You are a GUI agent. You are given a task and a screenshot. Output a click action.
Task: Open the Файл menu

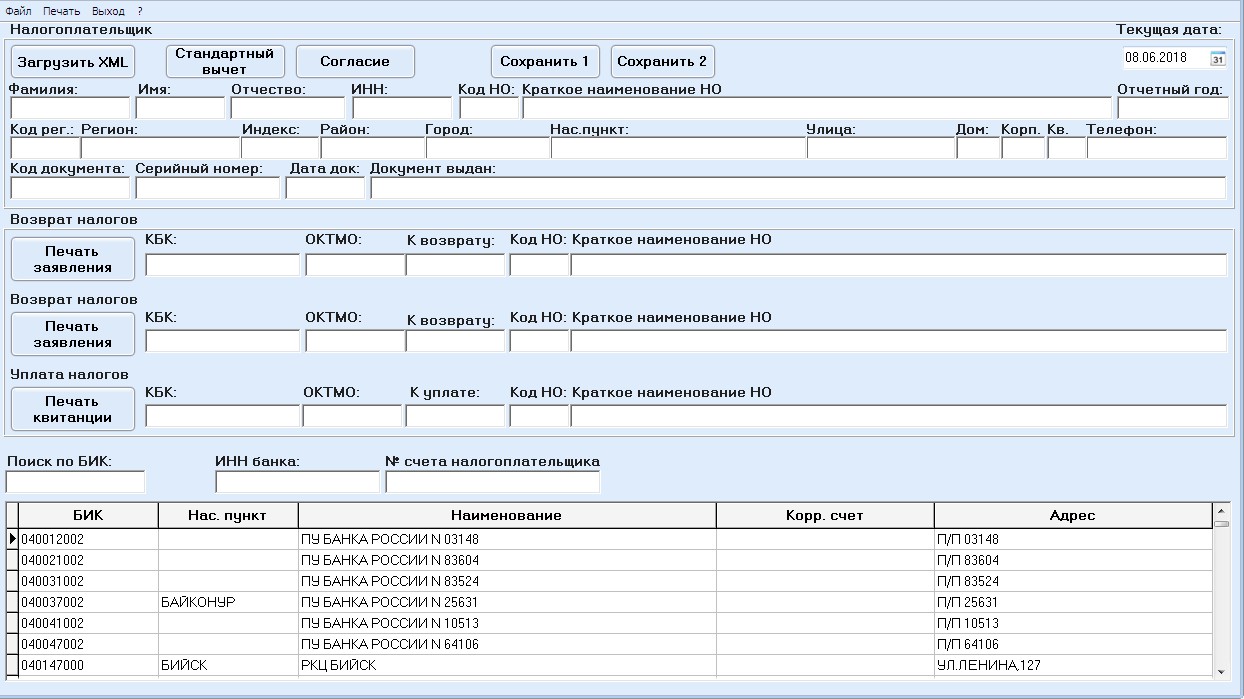click(18, 10)
